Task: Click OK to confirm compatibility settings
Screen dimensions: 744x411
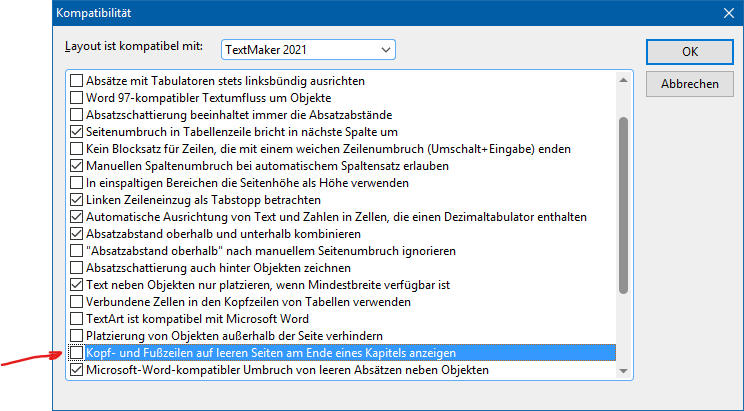Action: point(689,51)
